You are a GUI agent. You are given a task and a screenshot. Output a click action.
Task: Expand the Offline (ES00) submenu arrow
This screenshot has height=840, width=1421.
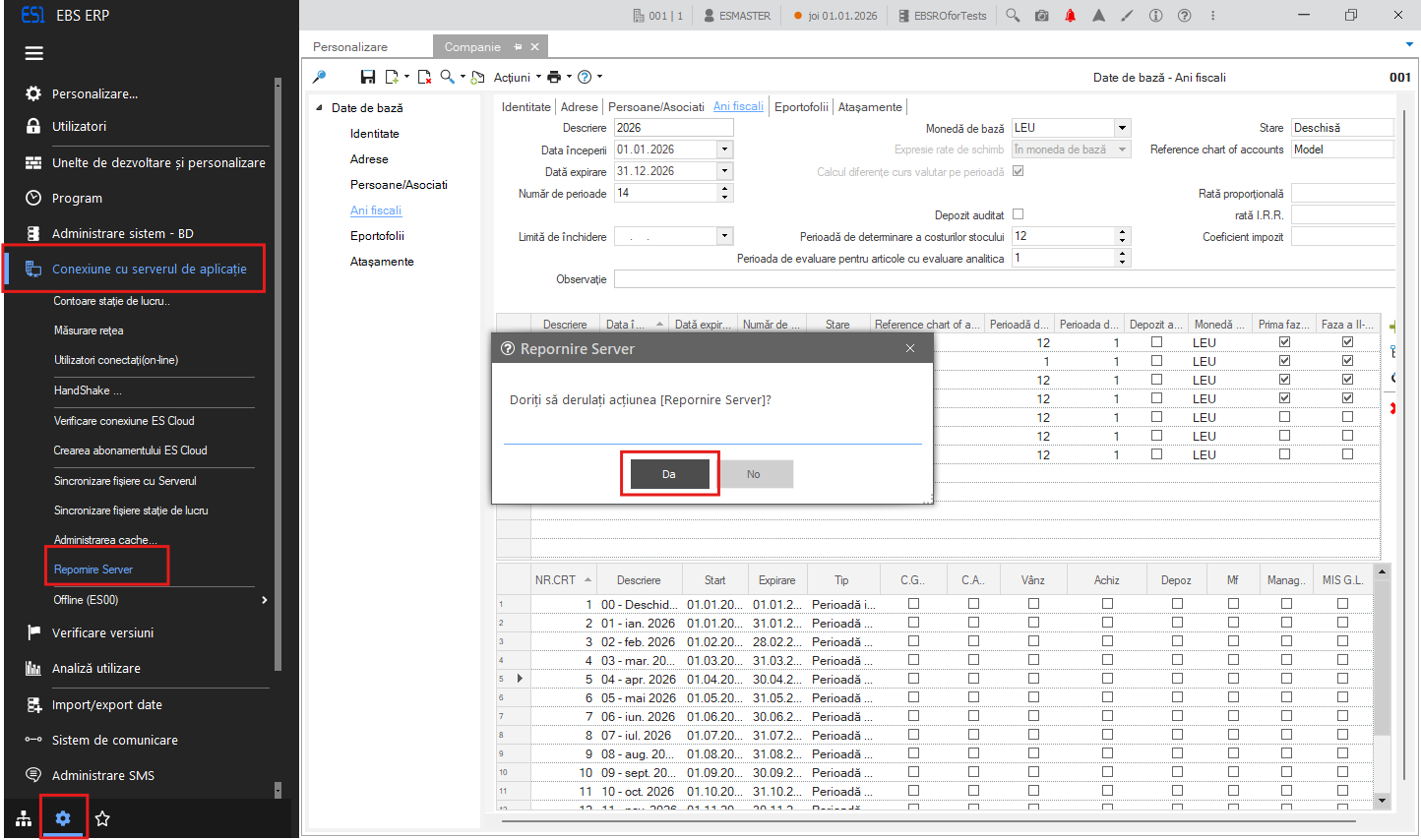point(264,600)
